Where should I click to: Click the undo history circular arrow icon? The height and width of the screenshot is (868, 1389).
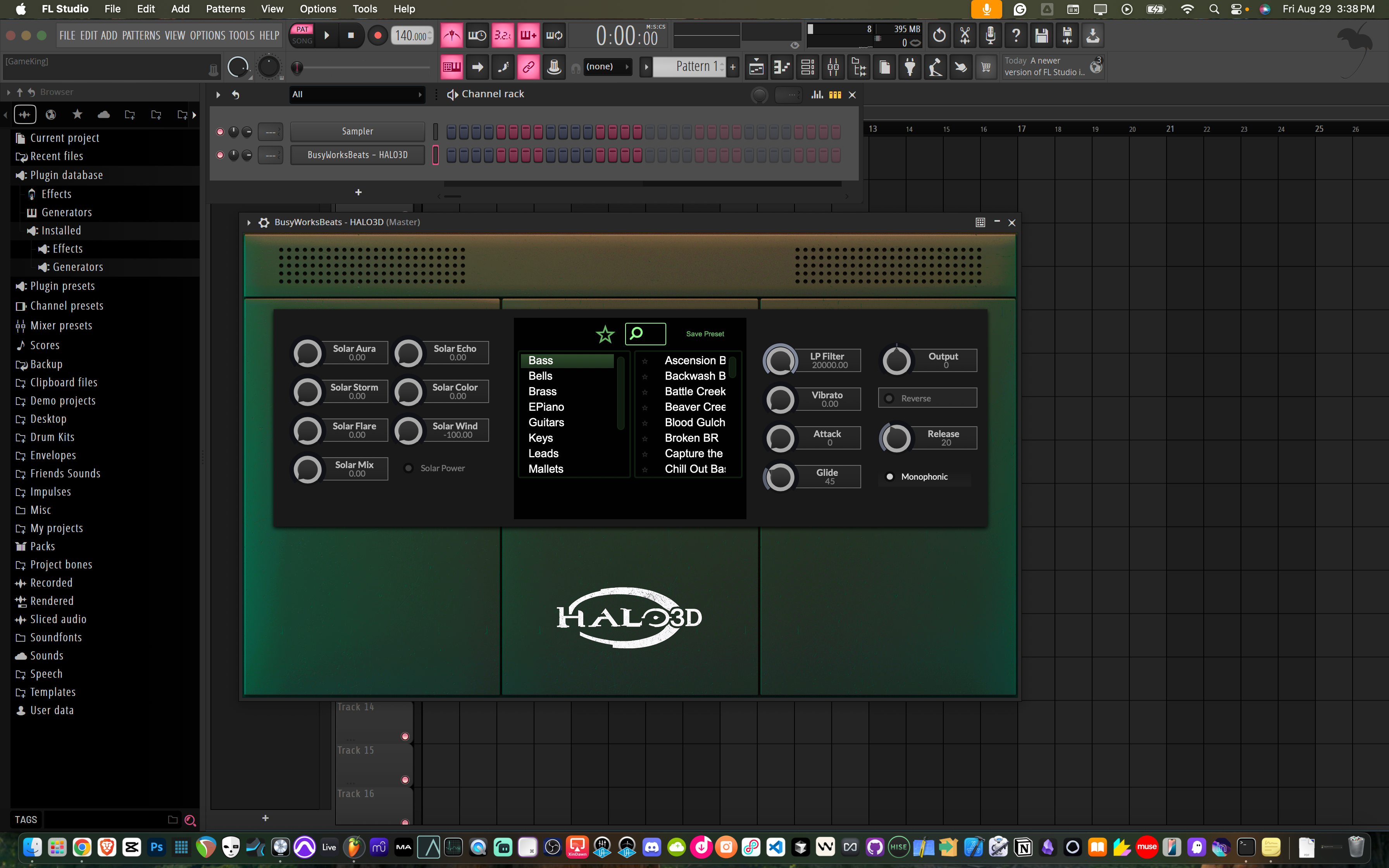(939, 36)
